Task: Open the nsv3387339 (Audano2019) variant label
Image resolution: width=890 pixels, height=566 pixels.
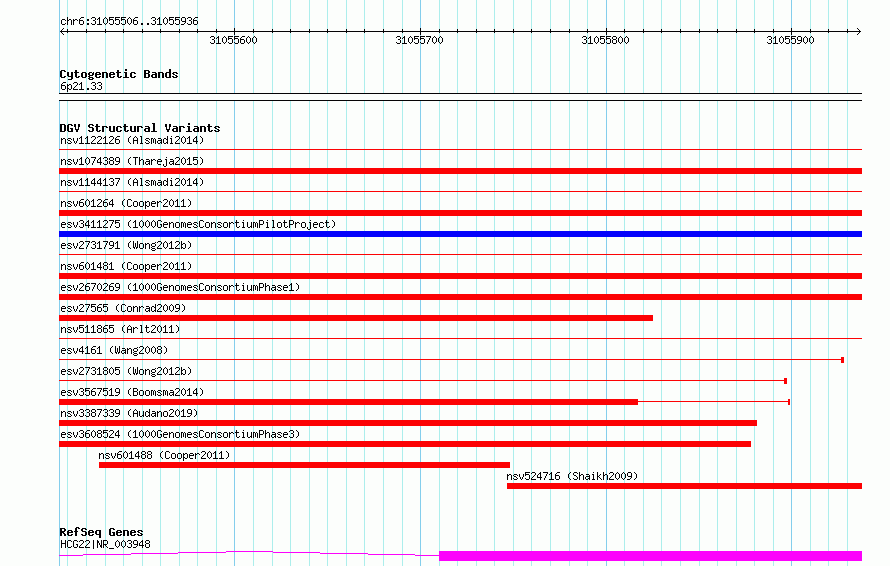Action: tap(129, 413)
